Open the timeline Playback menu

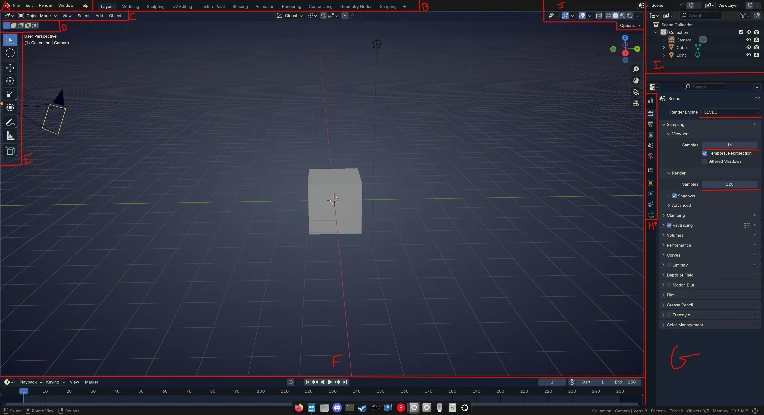pyautogui.click(x=30, y=382)
